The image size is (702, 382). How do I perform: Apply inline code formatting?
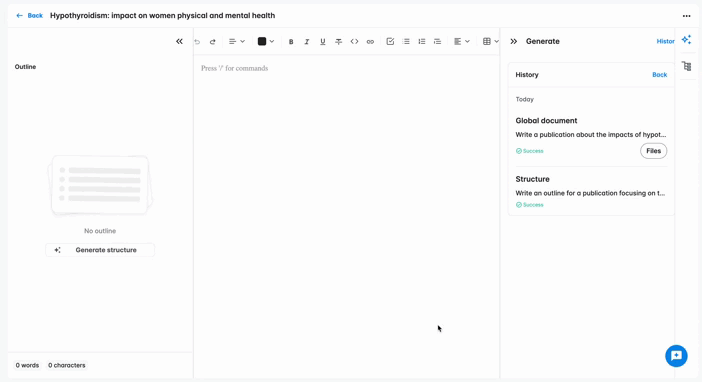coord(354,42)
